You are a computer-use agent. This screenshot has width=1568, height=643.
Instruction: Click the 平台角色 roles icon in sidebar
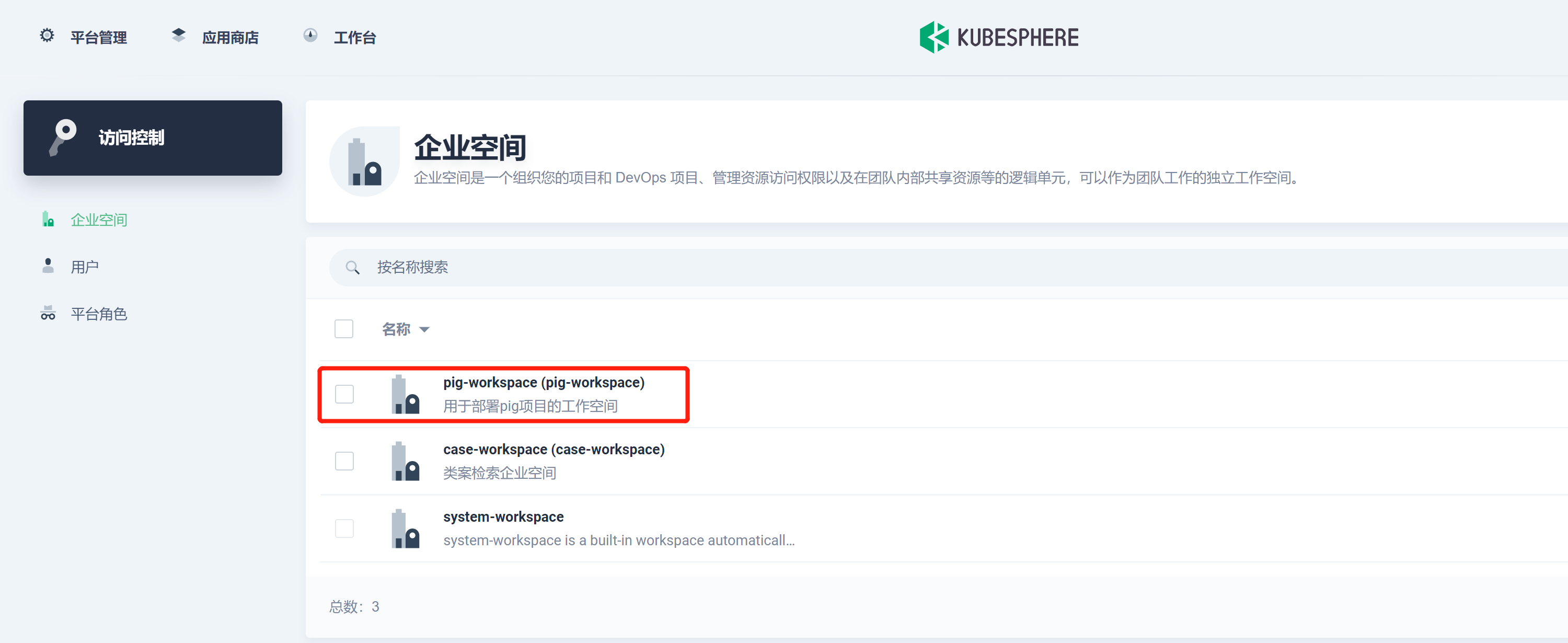(x=48, y=314)
